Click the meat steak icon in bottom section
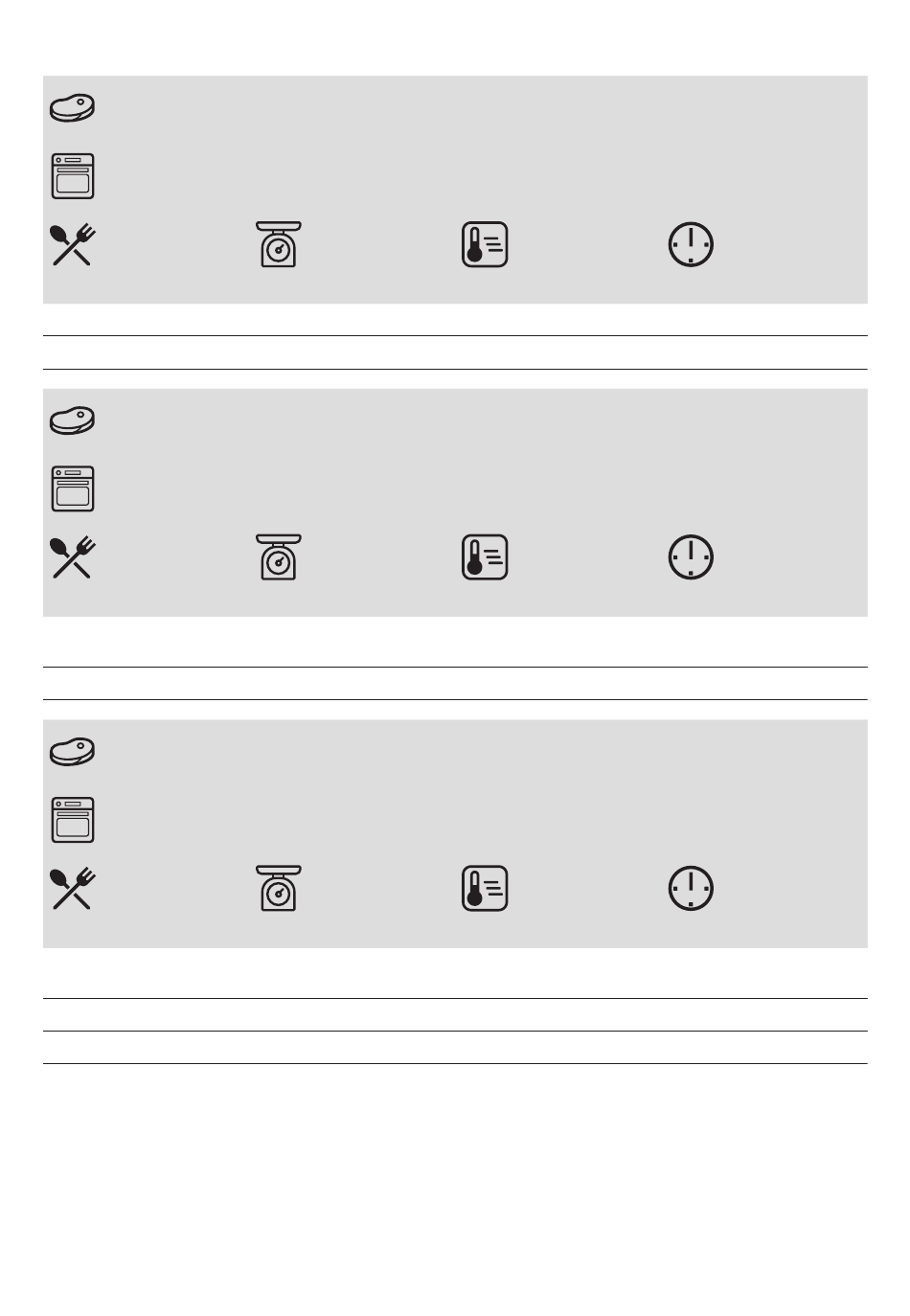This screenshot has width=910, height=1316. pos(73,751)
